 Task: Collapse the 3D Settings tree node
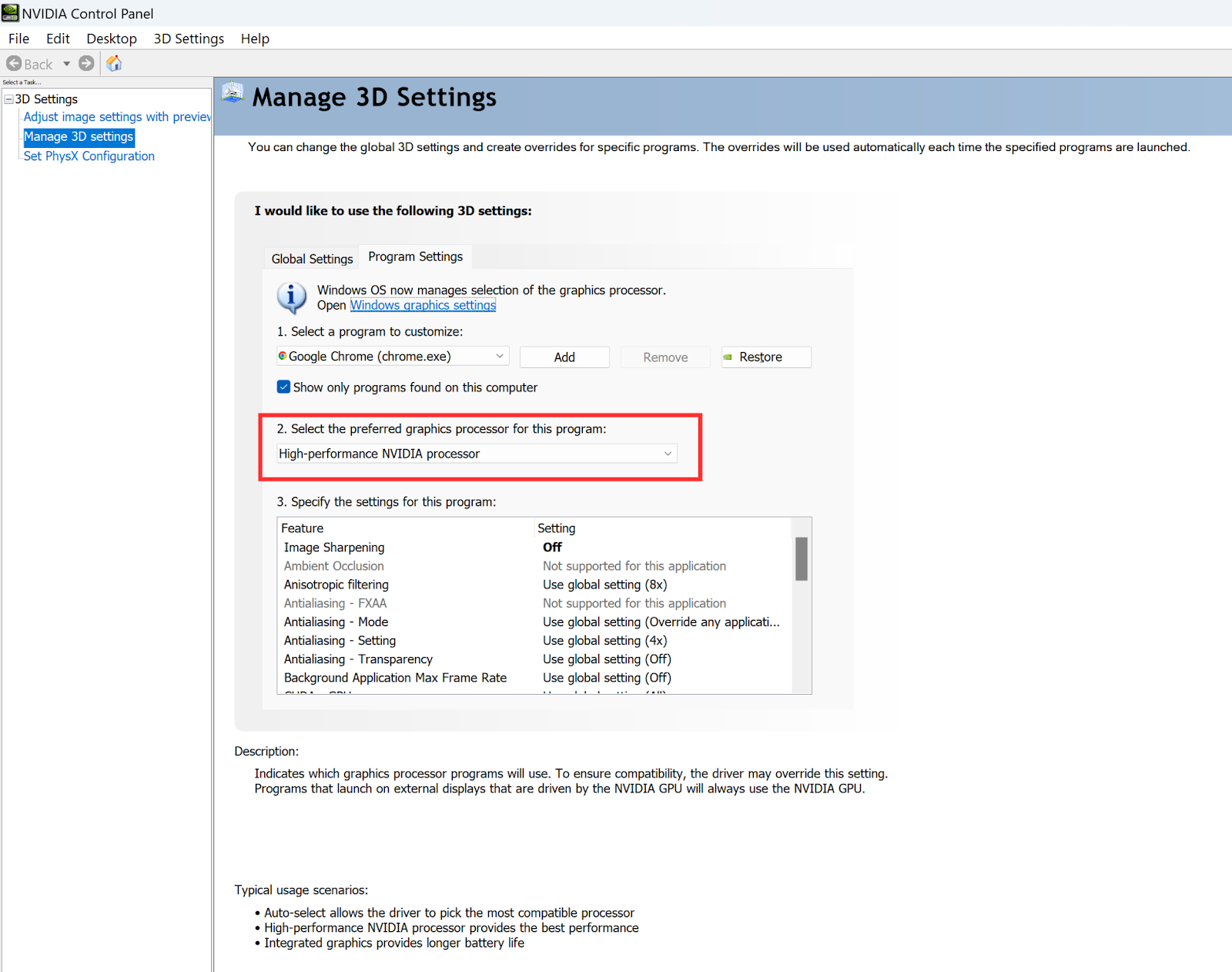pyautogui.click(x=9, y=99)
